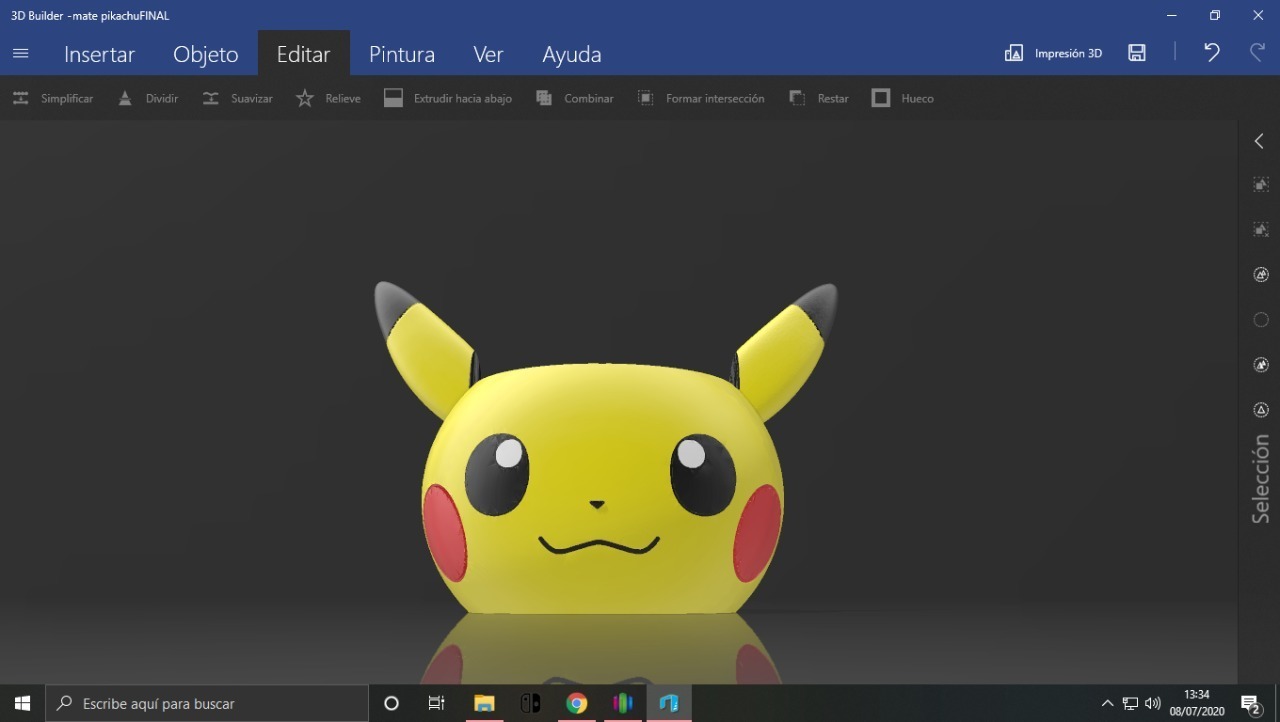Apply the Hueco operation

point(902,98)
